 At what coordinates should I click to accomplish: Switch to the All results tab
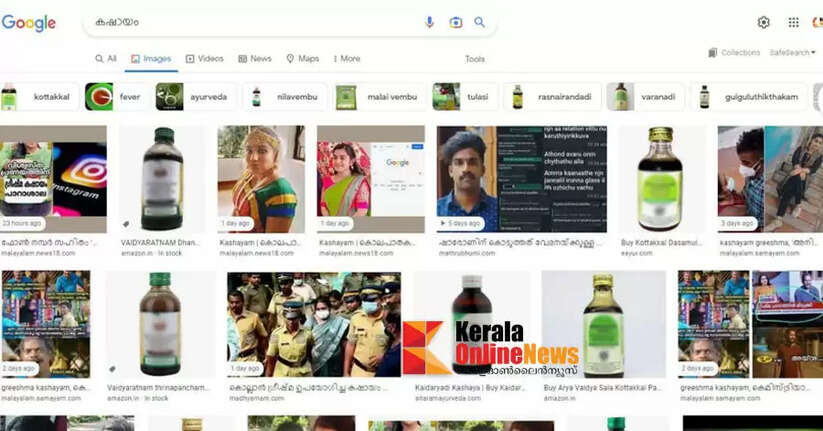[106, 59]
